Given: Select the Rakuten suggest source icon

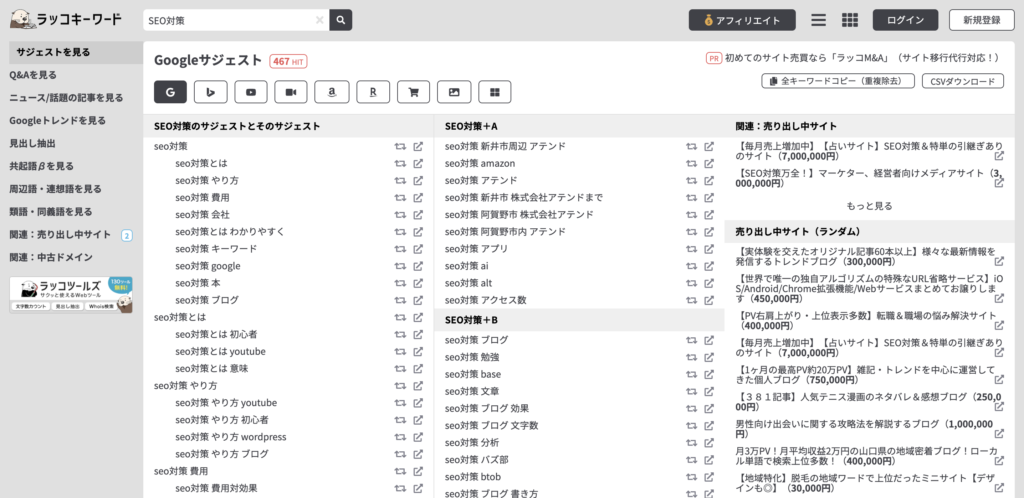Looking at the screenshot, I should coord(373,92).
